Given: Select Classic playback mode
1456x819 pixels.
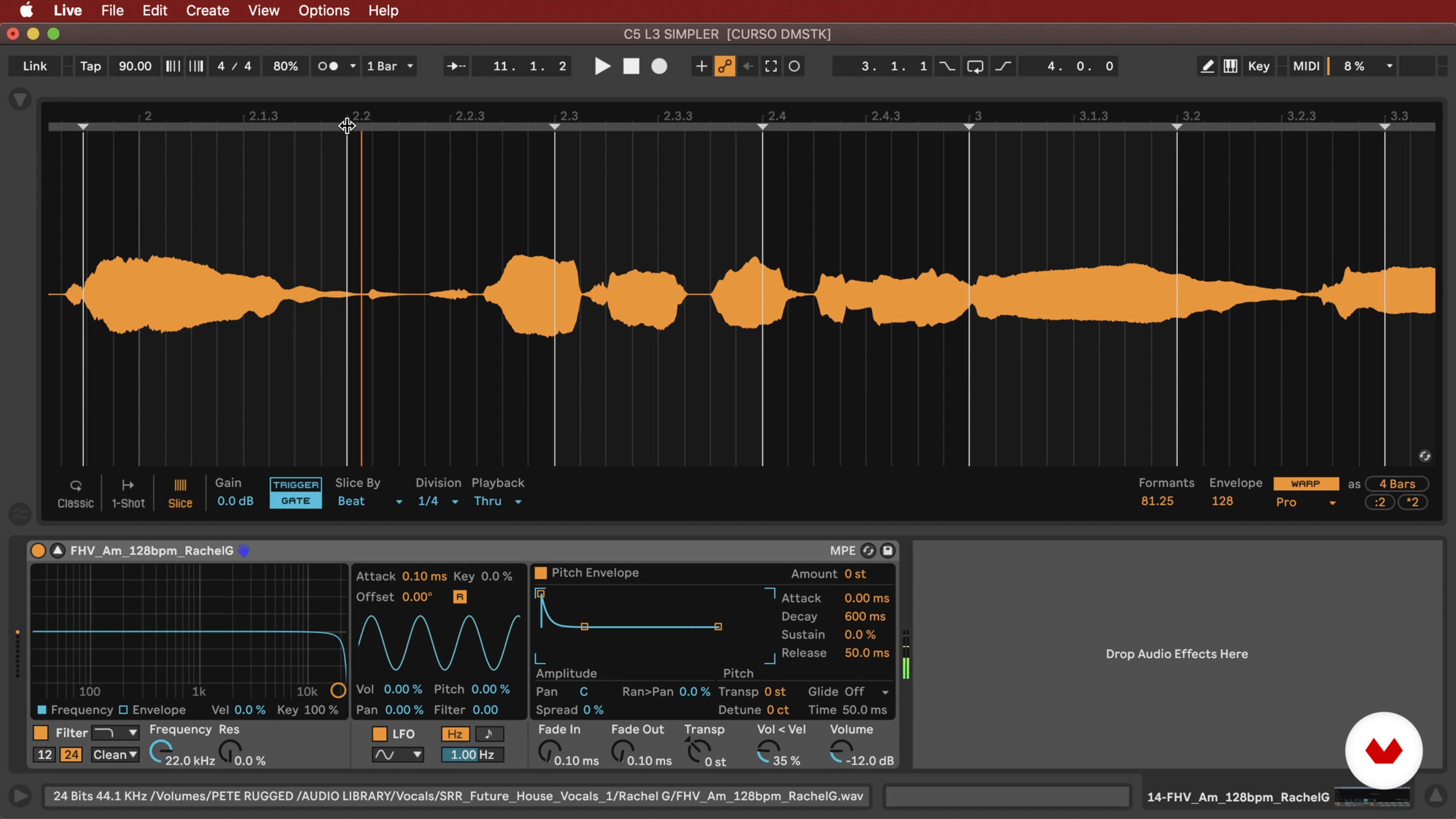Looking at the screenshot, I should coord(75,493).
